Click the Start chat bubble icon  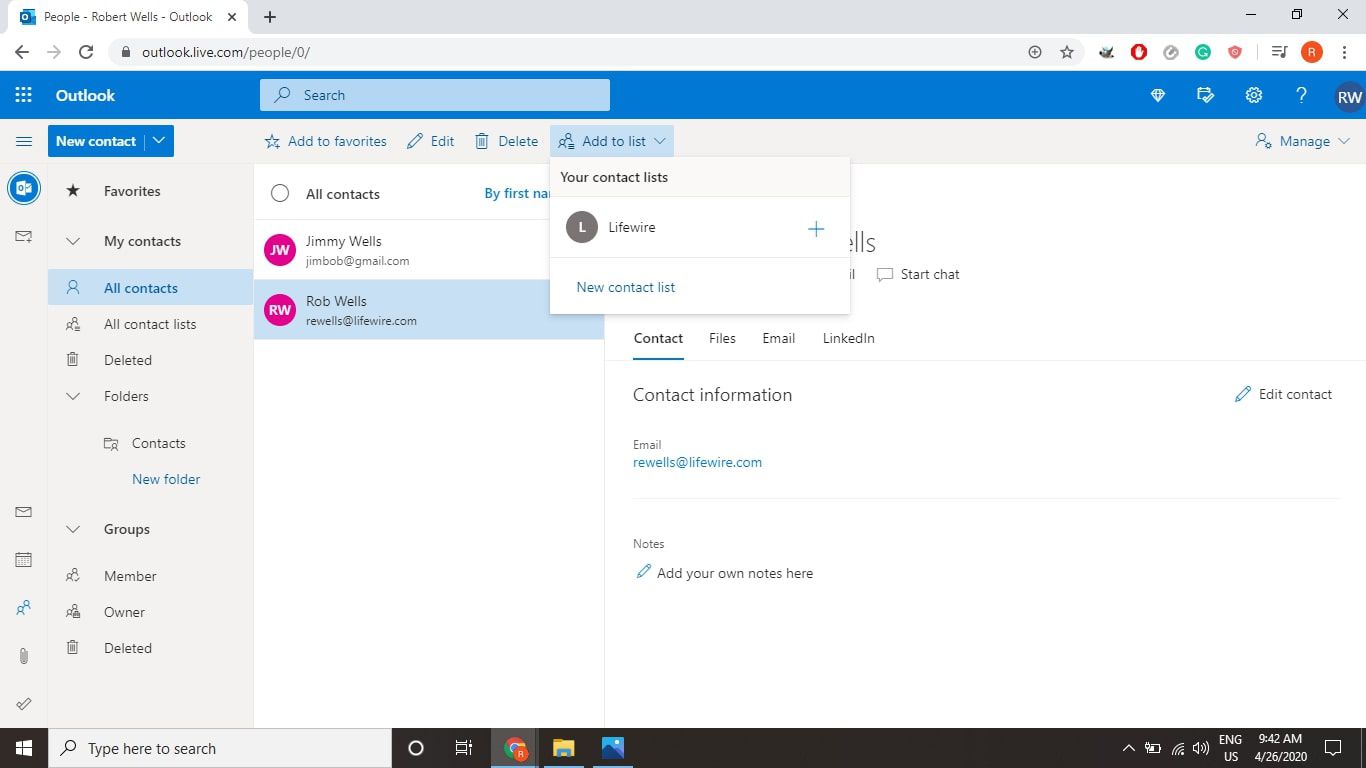pyautogui.click(x=885, y=274)
